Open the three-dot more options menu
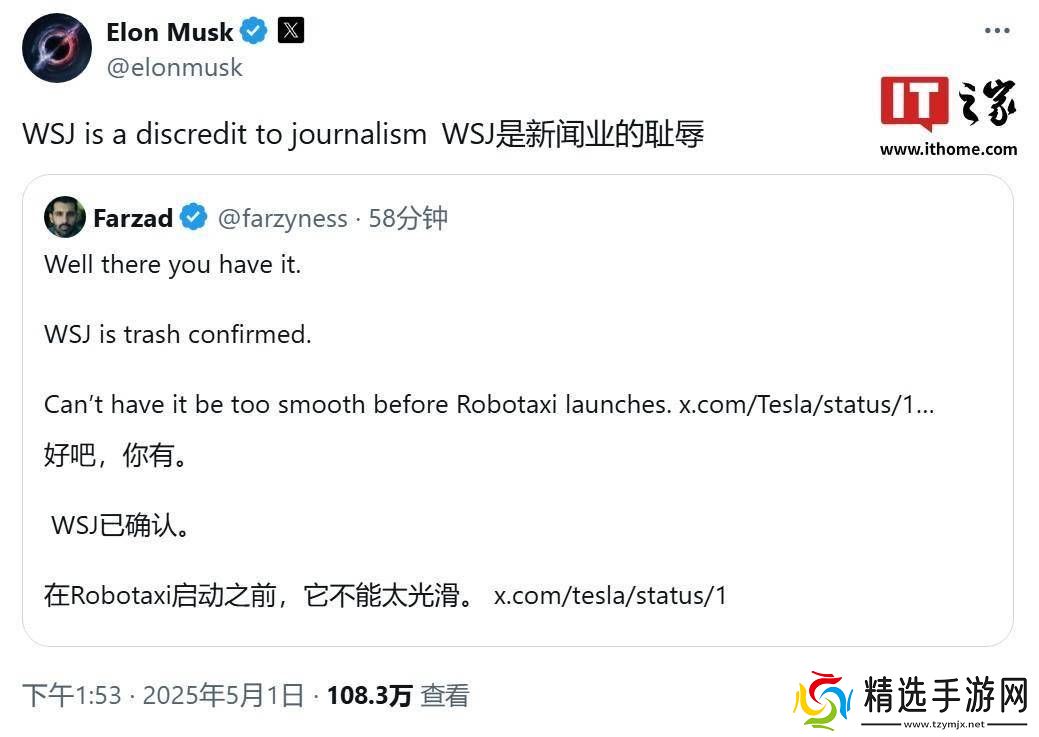The image size is (1039, 737). click(x=996, y=31)
